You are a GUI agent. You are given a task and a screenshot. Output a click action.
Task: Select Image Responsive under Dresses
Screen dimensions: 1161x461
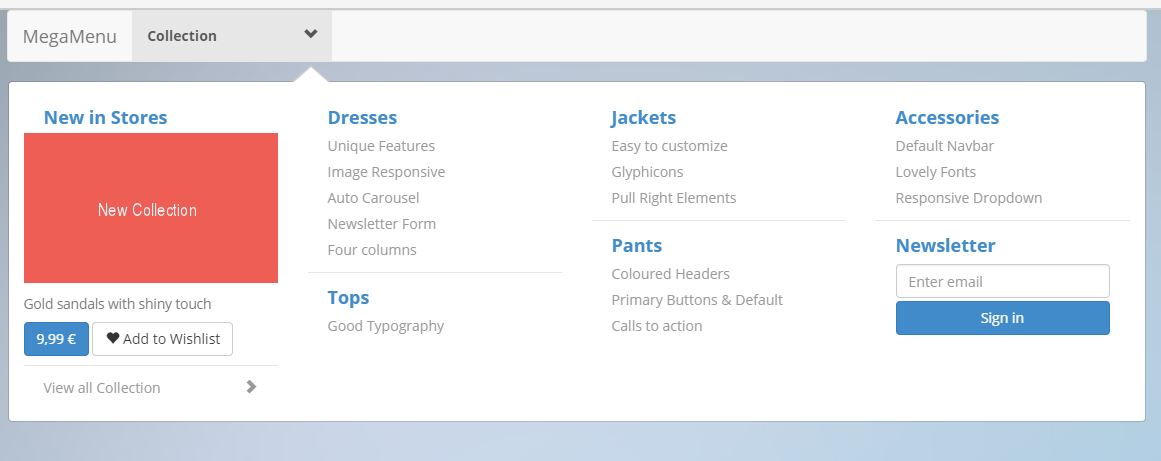387,172
